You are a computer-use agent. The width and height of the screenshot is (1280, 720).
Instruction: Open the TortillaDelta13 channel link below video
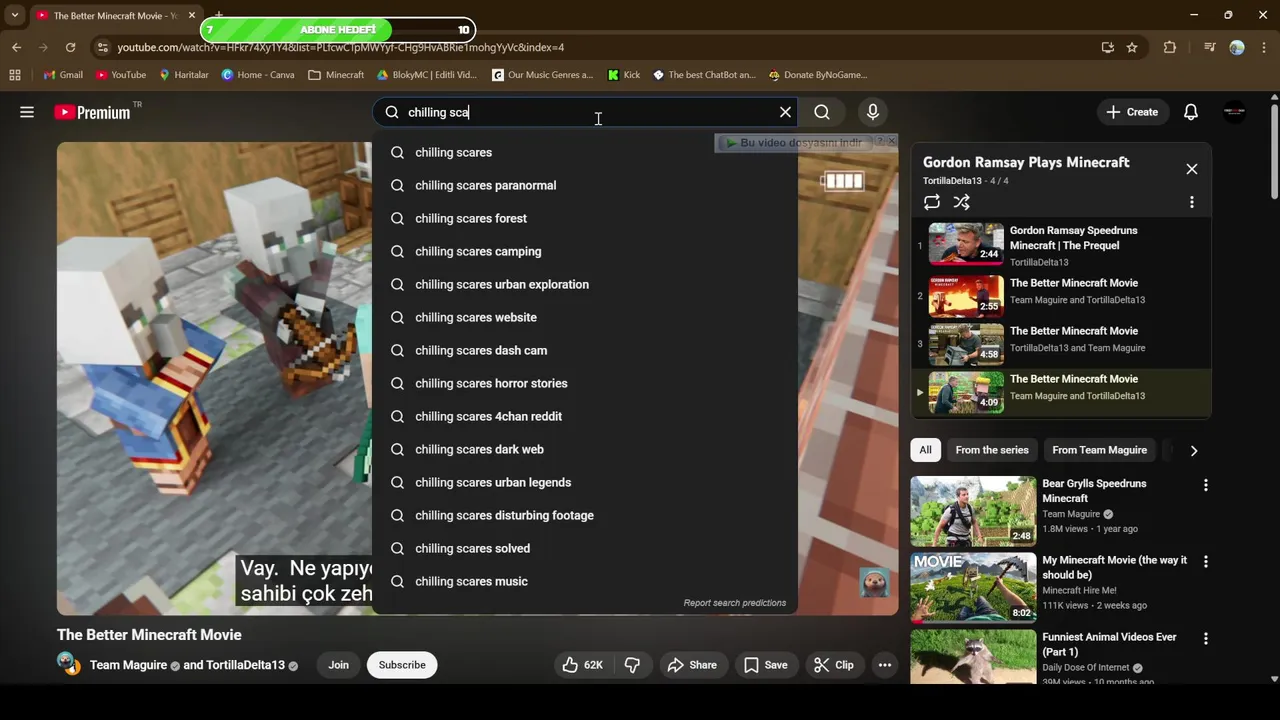(x=245, y=665)
